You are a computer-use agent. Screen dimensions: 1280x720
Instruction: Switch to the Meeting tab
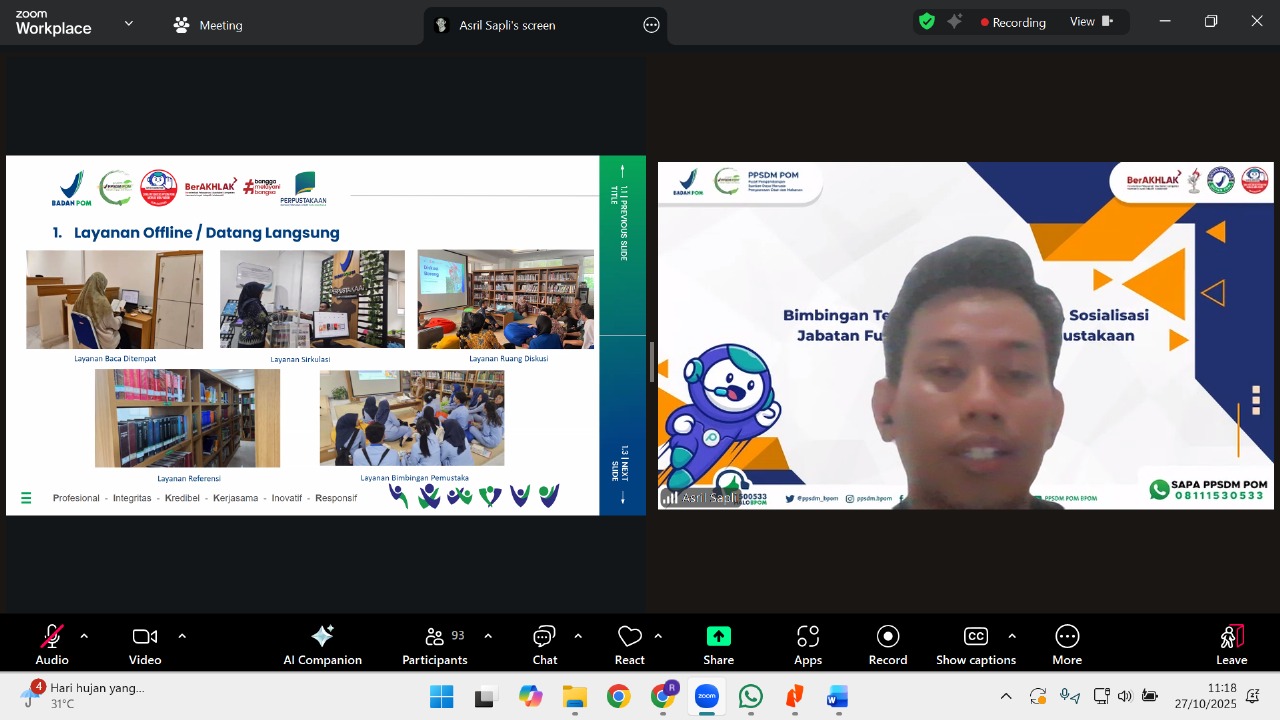click(x=208, y=25)
